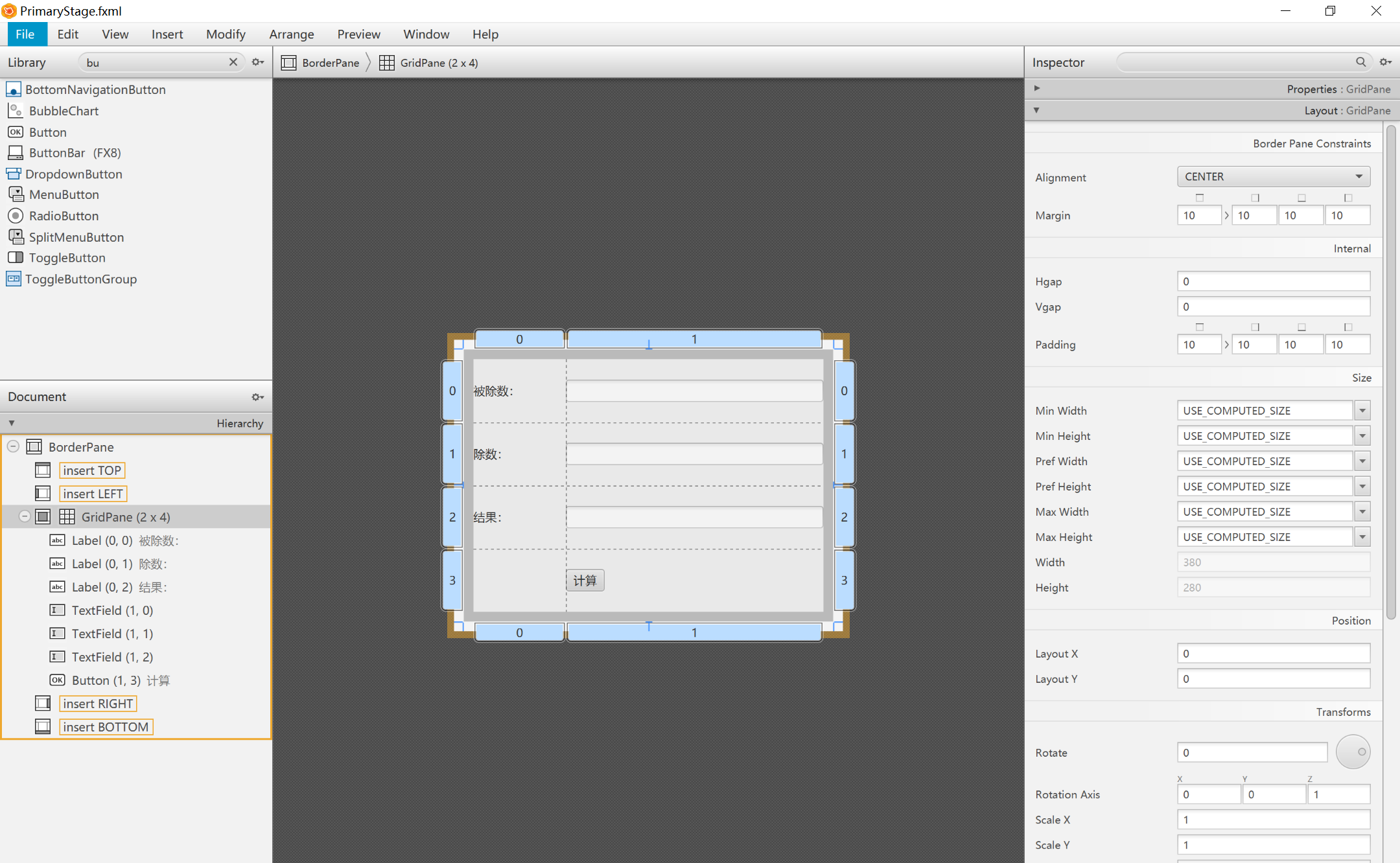
Task: Click the gear icon next to Library search
Action: click(x=257, y=63)
